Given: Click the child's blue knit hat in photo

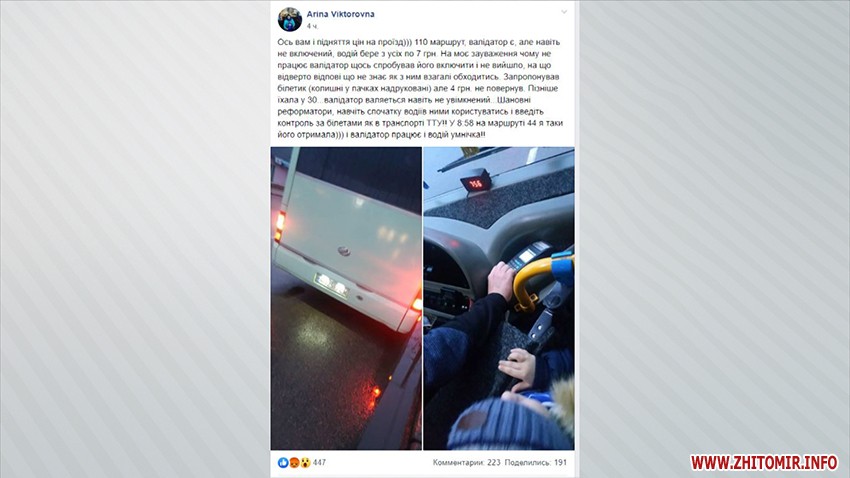Looking at the screenshot, I should tap(496, 425).
